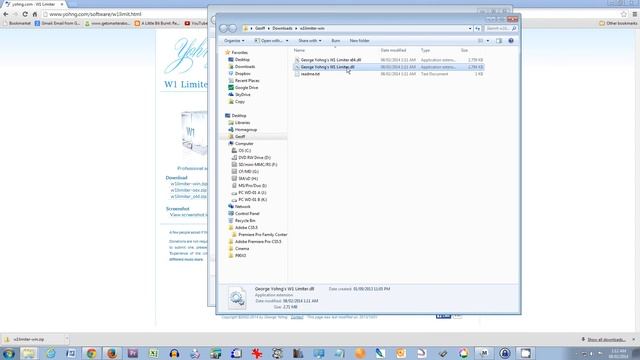This screenshot has width=640, height=360.
Task: Select Libraries in navigation tree
Action: pyautogui.click(x=242, y=122)
